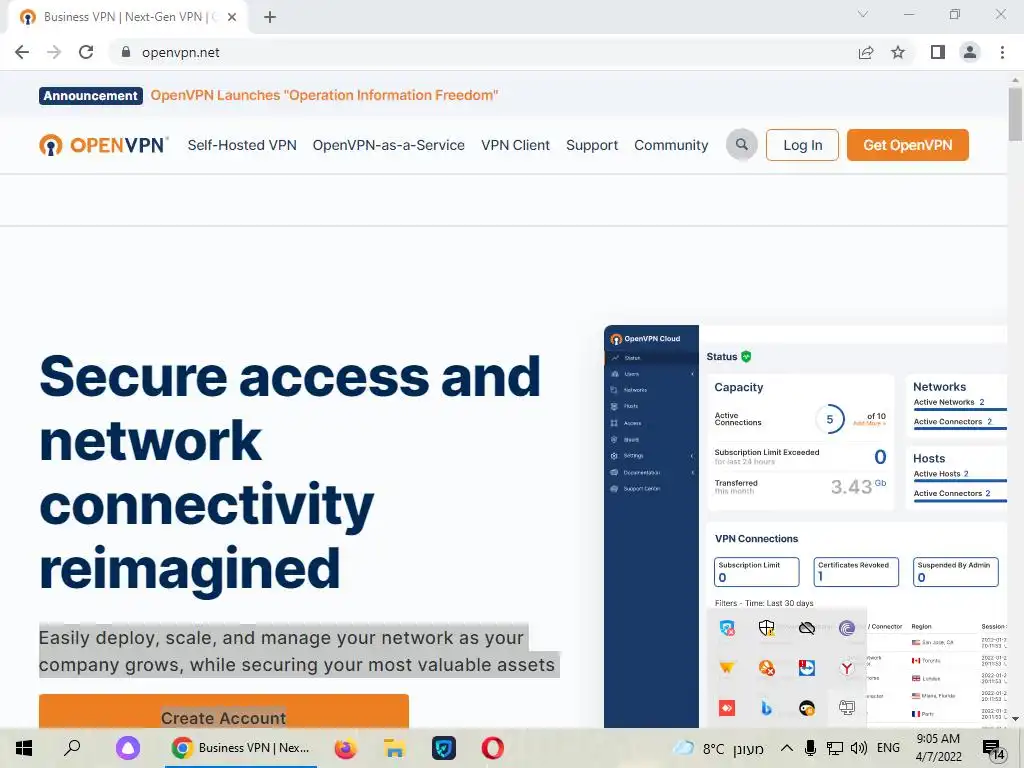Image resolution: width=1024 pixels, height=768 pixels.
Task: Open the Windows Start menu
Action: tap(24, 748)
